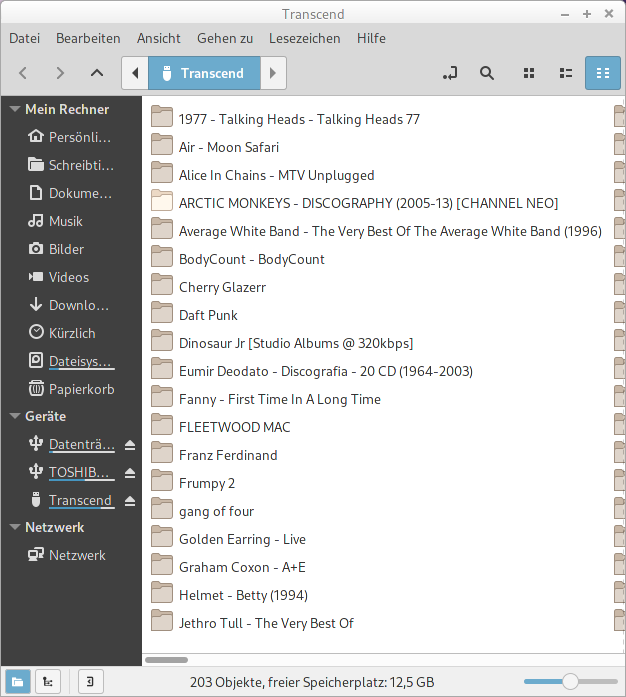
Task: Click the right path bar scroll arrow
Action: pos(273,73)
